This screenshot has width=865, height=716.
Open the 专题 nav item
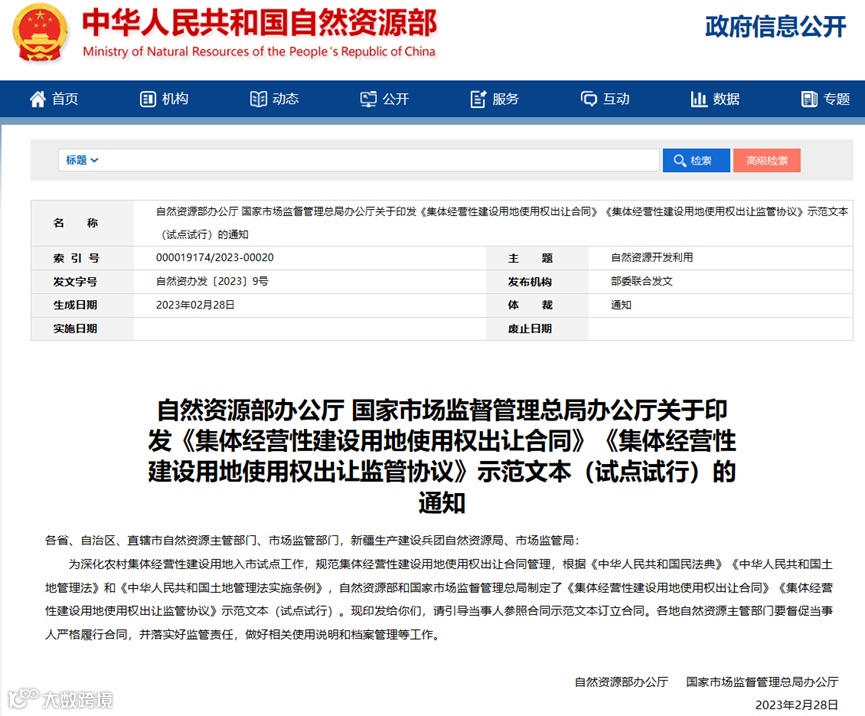coord(826,99)
